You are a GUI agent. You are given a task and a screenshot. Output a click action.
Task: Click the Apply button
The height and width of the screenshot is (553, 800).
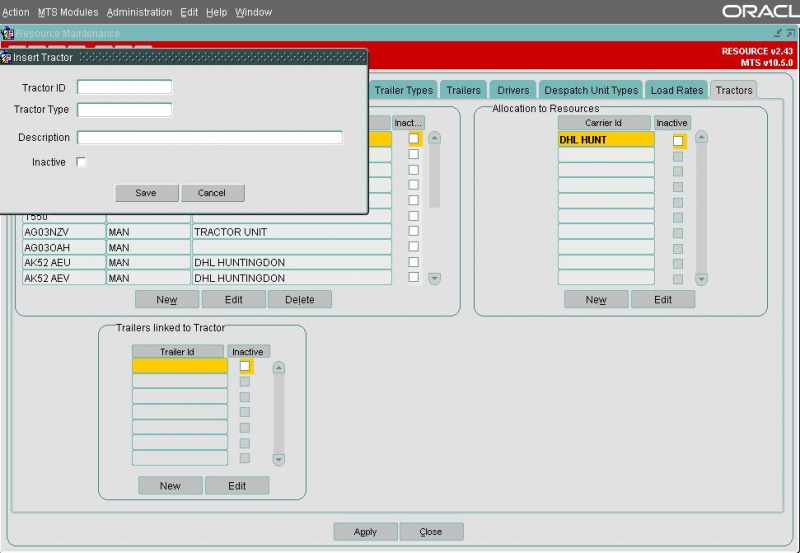point(365,532)
